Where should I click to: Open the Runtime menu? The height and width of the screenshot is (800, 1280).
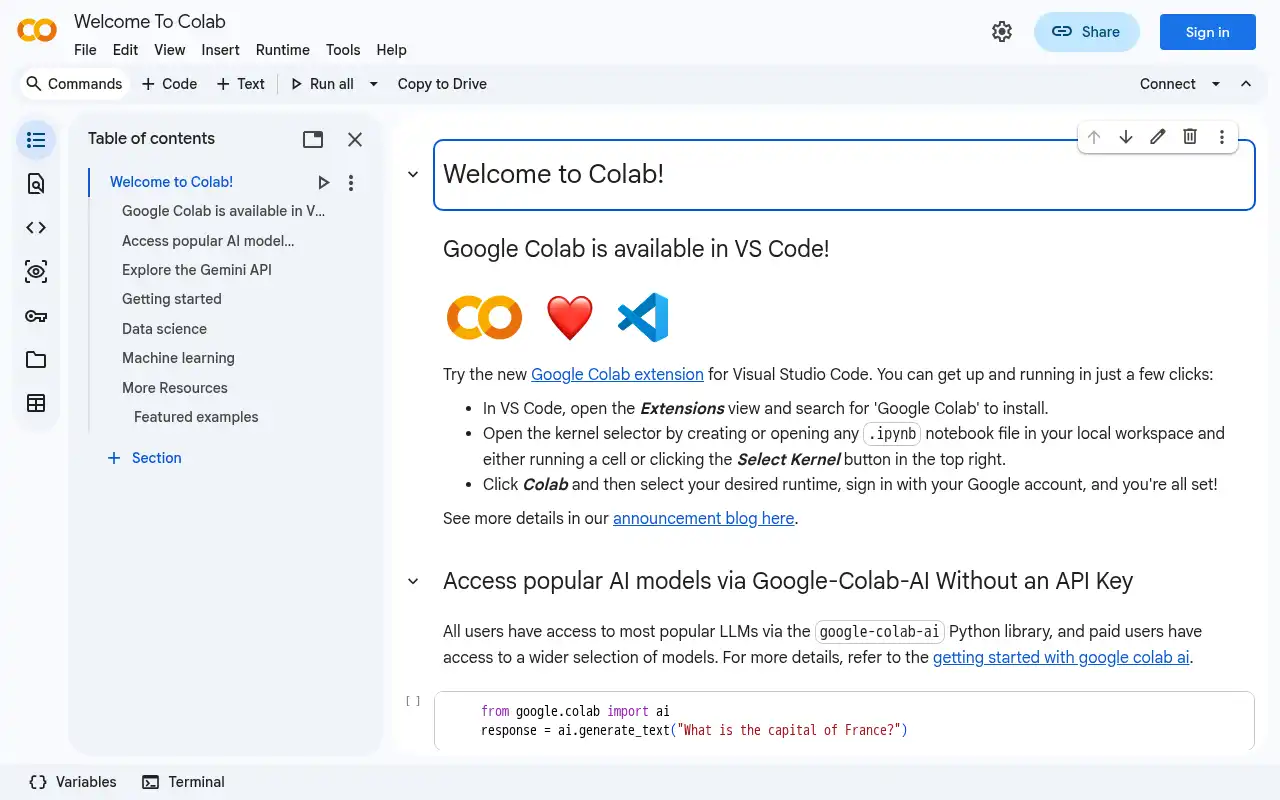coord(282,50)
